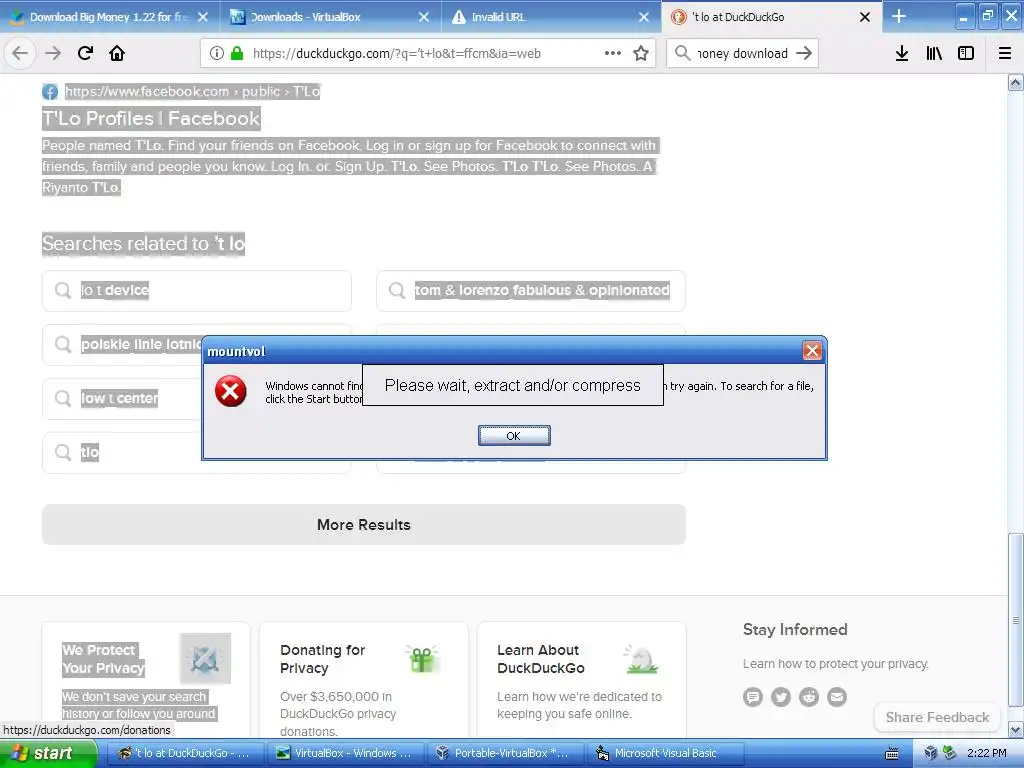The width and height of the screenshot is (1024, 768).
Task: Close the 'Invalid URL' tab
Action: click(x=644, y=17)
